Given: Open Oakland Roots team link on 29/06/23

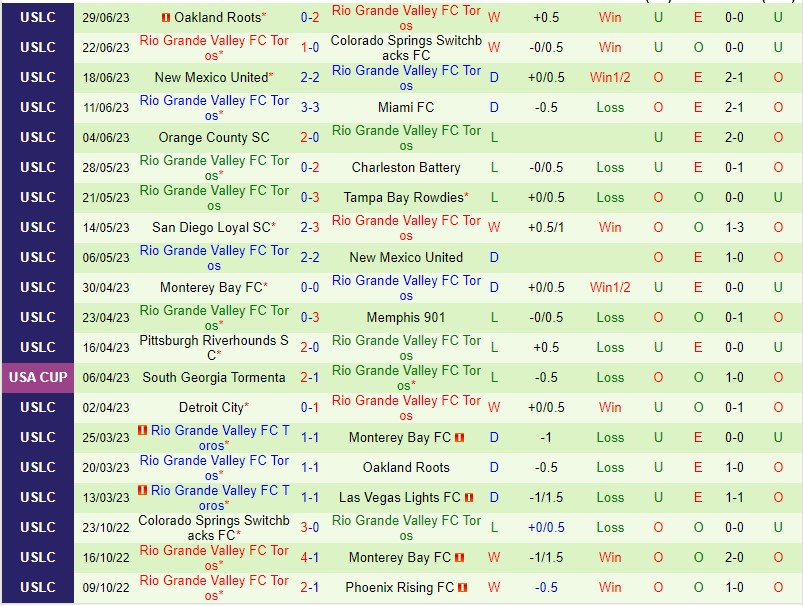Looking at the screenshot, I should coord(218,17).
